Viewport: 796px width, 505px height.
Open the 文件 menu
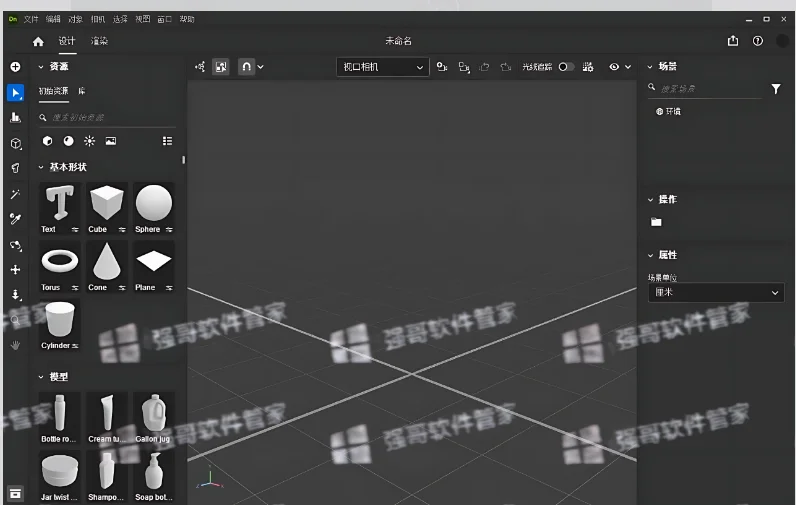(x=30, y=19)
